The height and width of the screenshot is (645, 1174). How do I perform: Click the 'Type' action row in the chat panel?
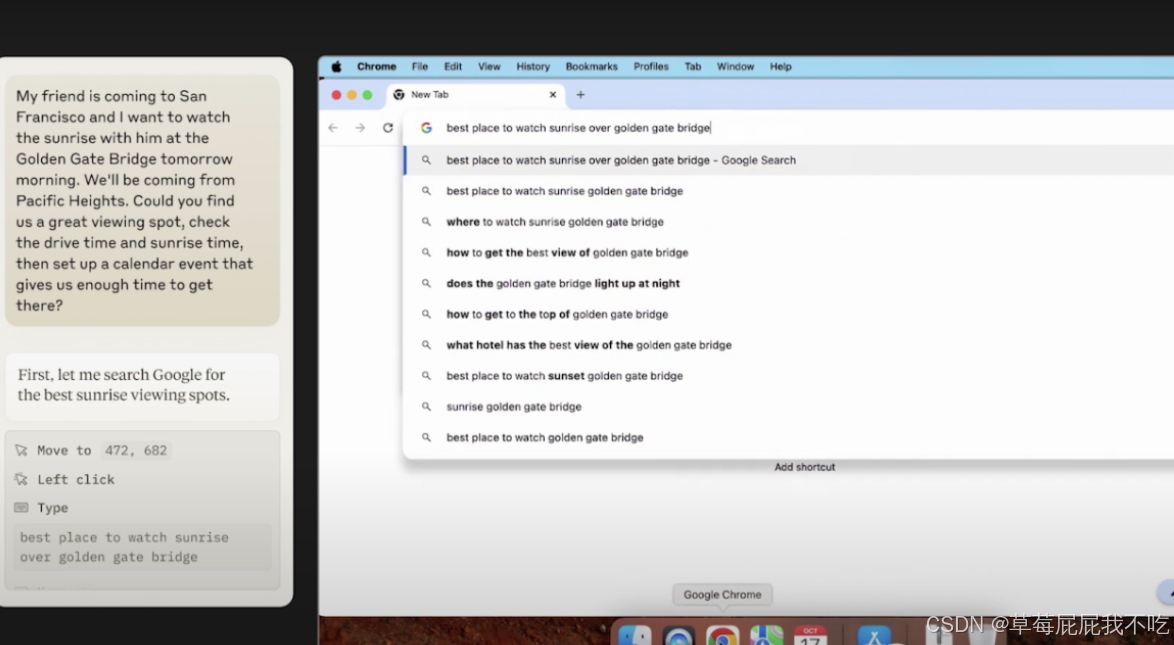(x=42, y=508)
